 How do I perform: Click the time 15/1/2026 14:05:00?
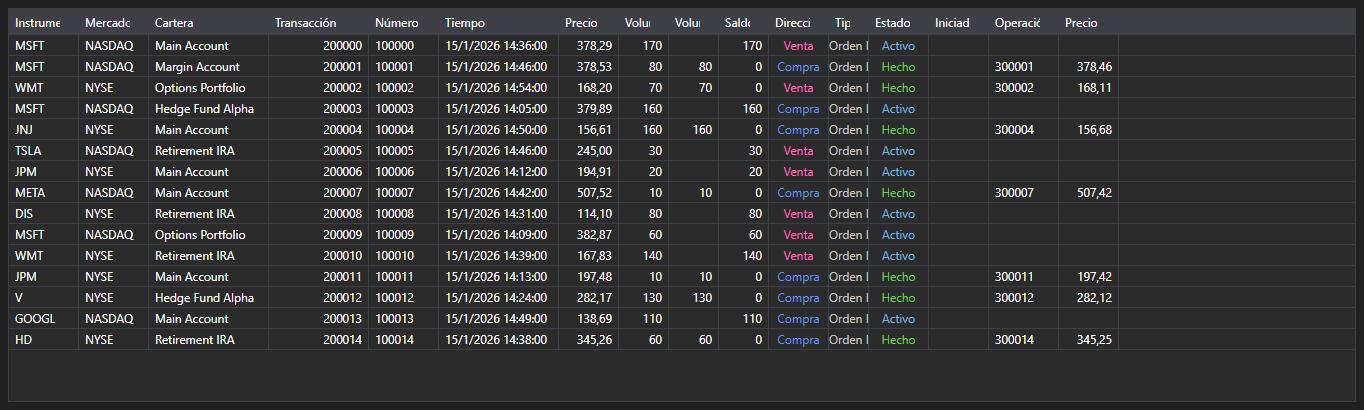point(498,109)
